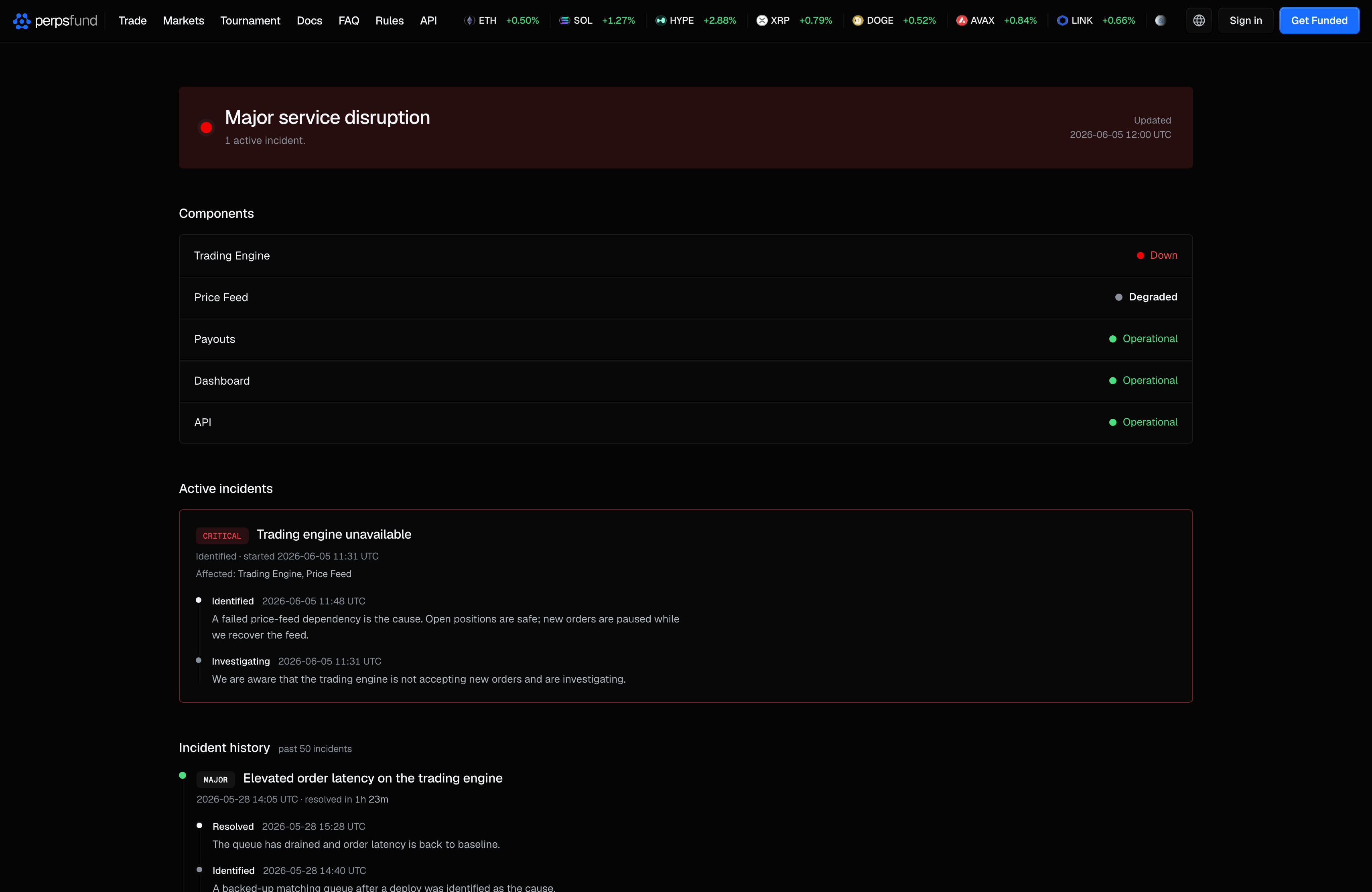Click the ETH +0.50% ticker value

(522, 21)
